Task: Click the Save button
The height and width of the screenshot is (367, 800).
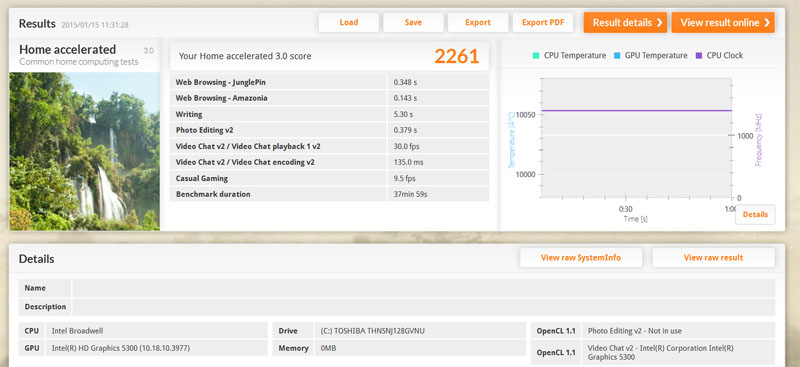Action: point(413,22)
